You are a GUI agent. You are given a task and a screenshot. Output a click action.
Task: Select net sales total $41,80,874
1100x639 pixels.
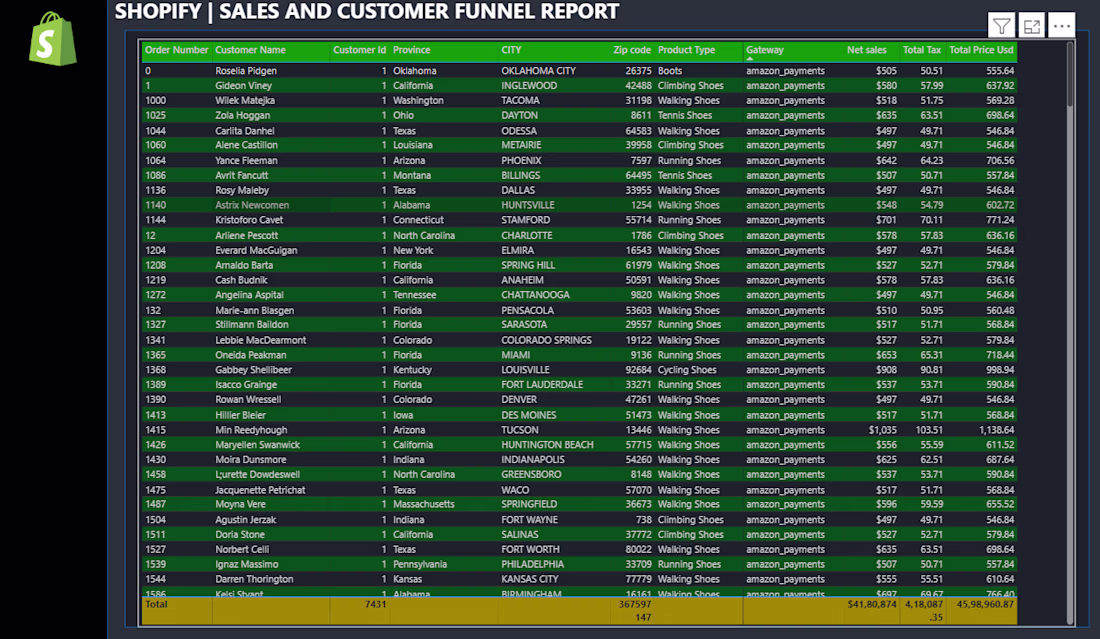(872, 604)
